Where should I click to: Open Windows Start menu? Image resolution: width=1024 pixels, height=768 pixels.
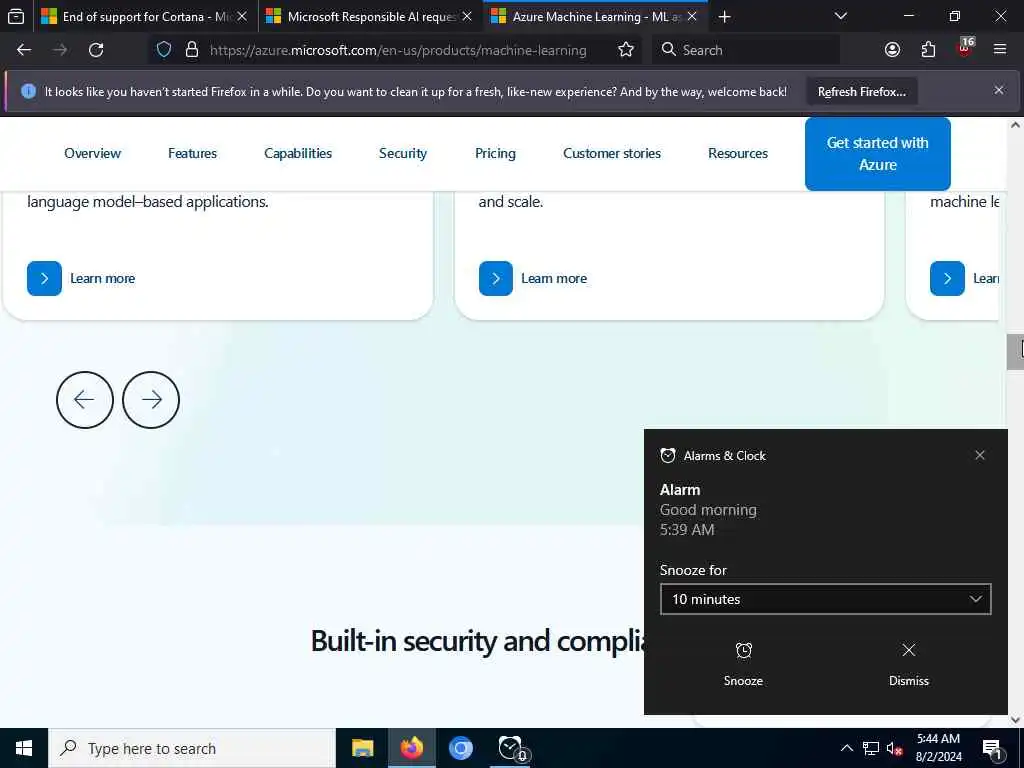[x=24, y=748]
